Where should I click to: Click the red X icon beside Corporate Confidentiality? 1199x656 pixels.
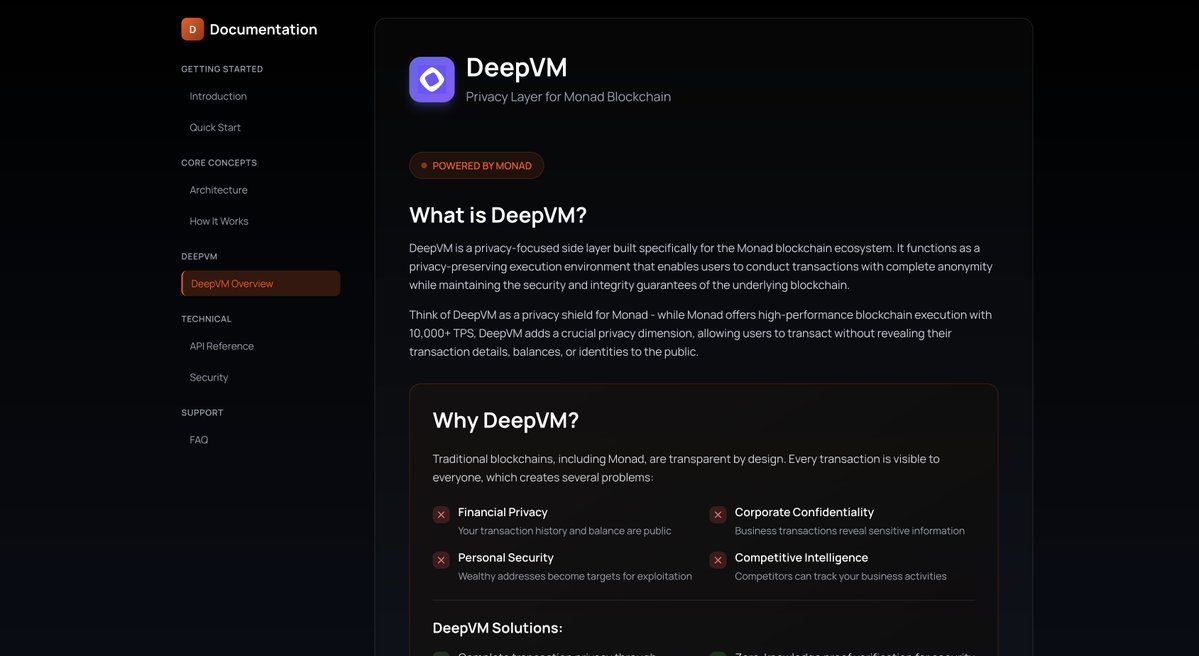718,515
